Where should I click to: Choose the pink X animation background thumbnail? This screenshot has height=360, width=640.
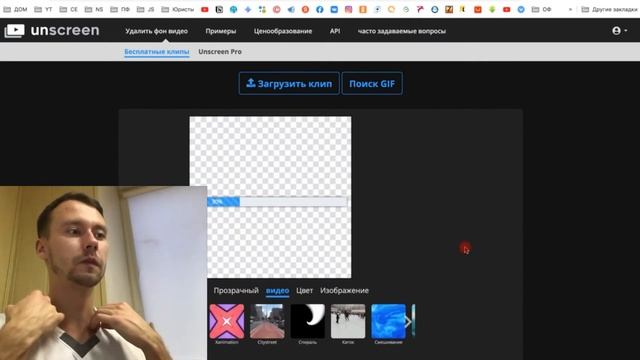point(227,321)
